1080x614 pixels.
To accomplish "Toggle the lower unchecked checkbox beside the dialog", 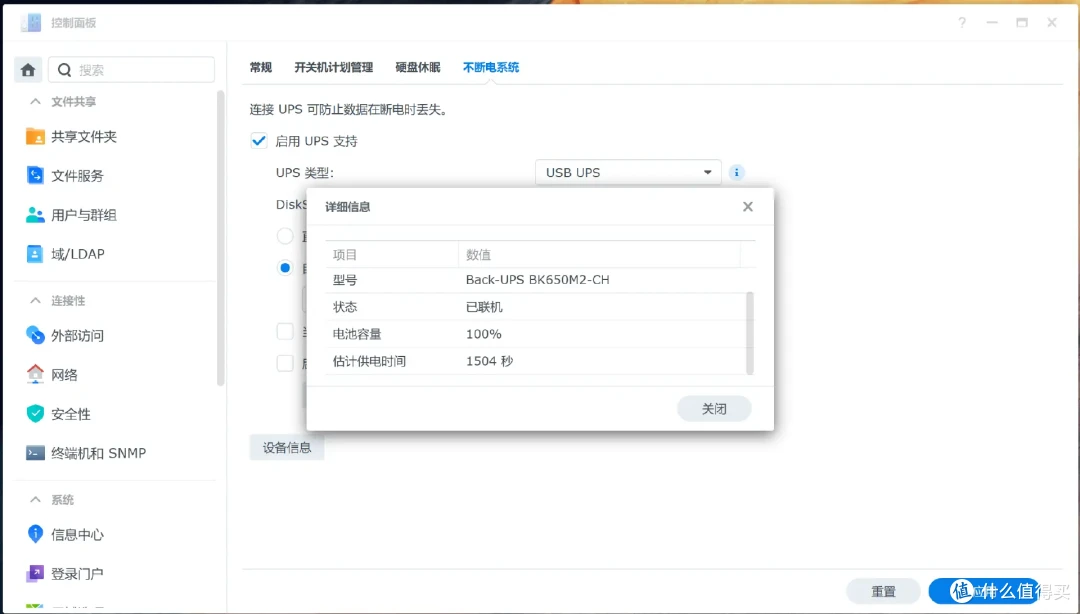I will 284,363.
